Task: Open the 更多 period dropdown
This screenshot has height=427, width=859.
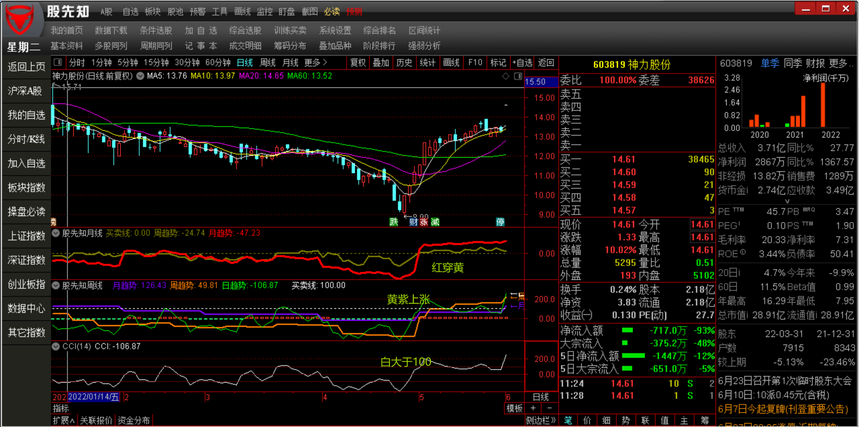Action: pos(316,62)
